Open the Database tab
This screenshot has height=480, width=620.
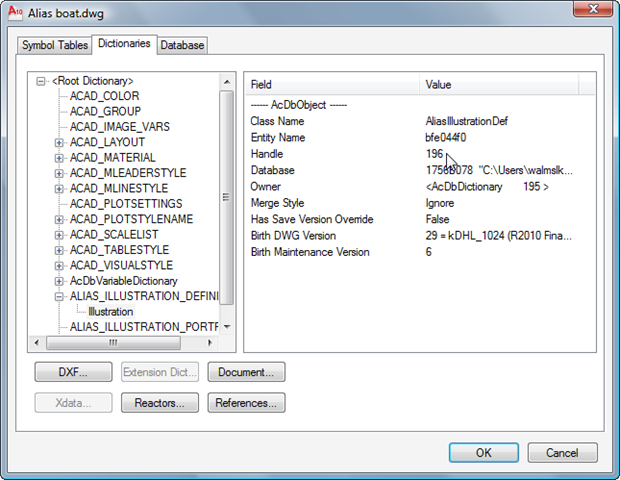(x=182, y=45)
